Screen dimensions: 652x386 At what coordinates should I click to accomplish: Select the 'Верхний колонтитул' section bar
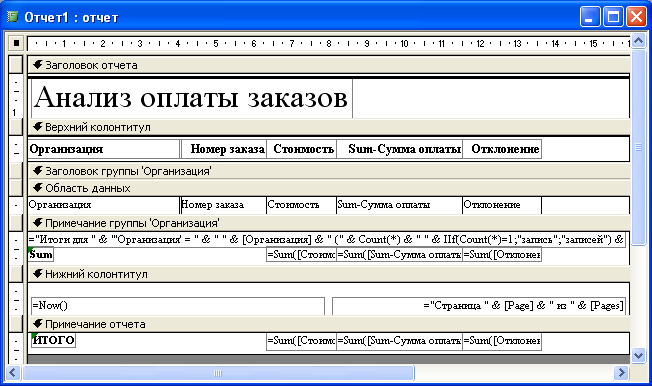[329, 127]
